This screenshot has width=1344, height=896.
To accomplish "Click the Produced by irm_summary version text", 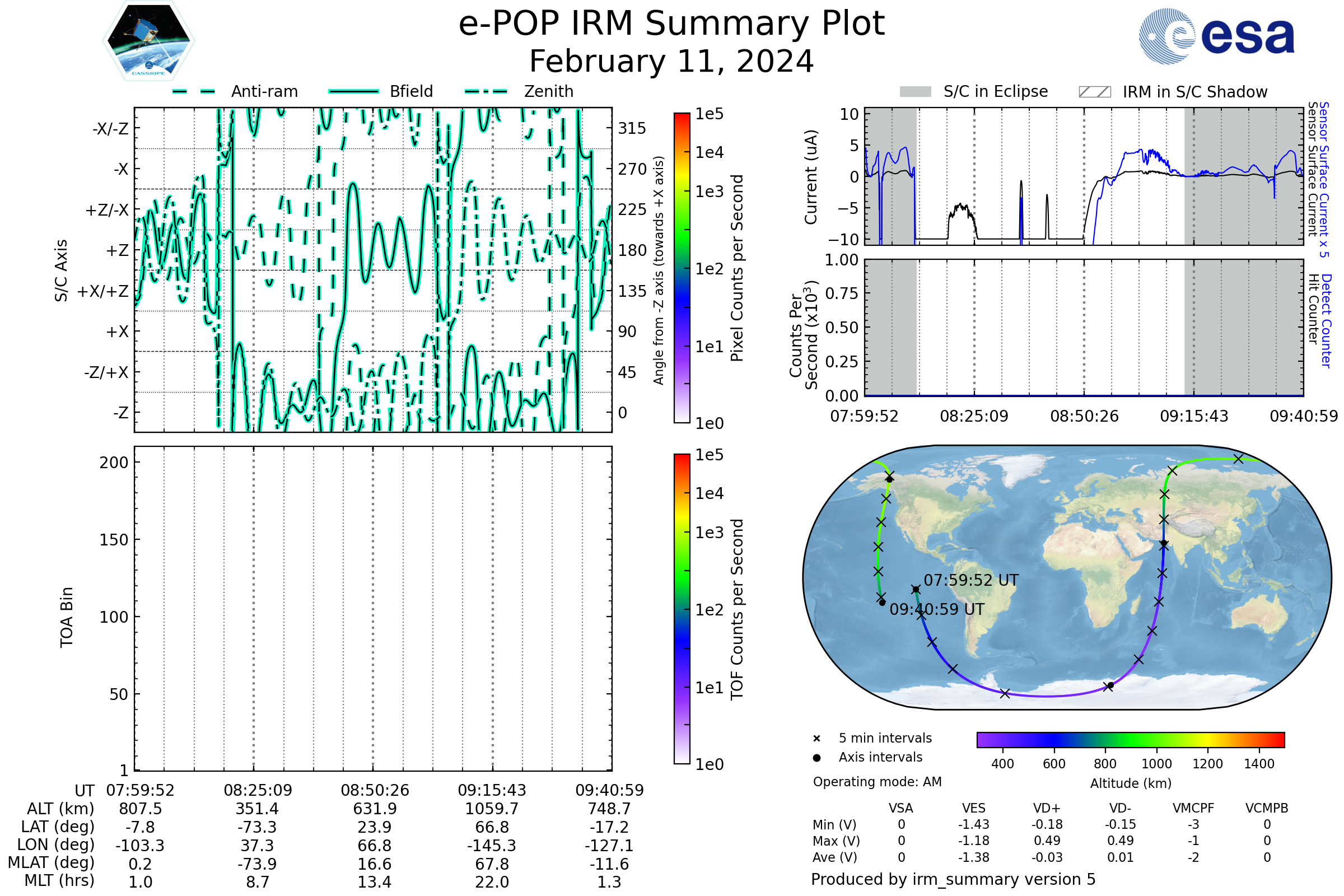I will pos(953,879).
